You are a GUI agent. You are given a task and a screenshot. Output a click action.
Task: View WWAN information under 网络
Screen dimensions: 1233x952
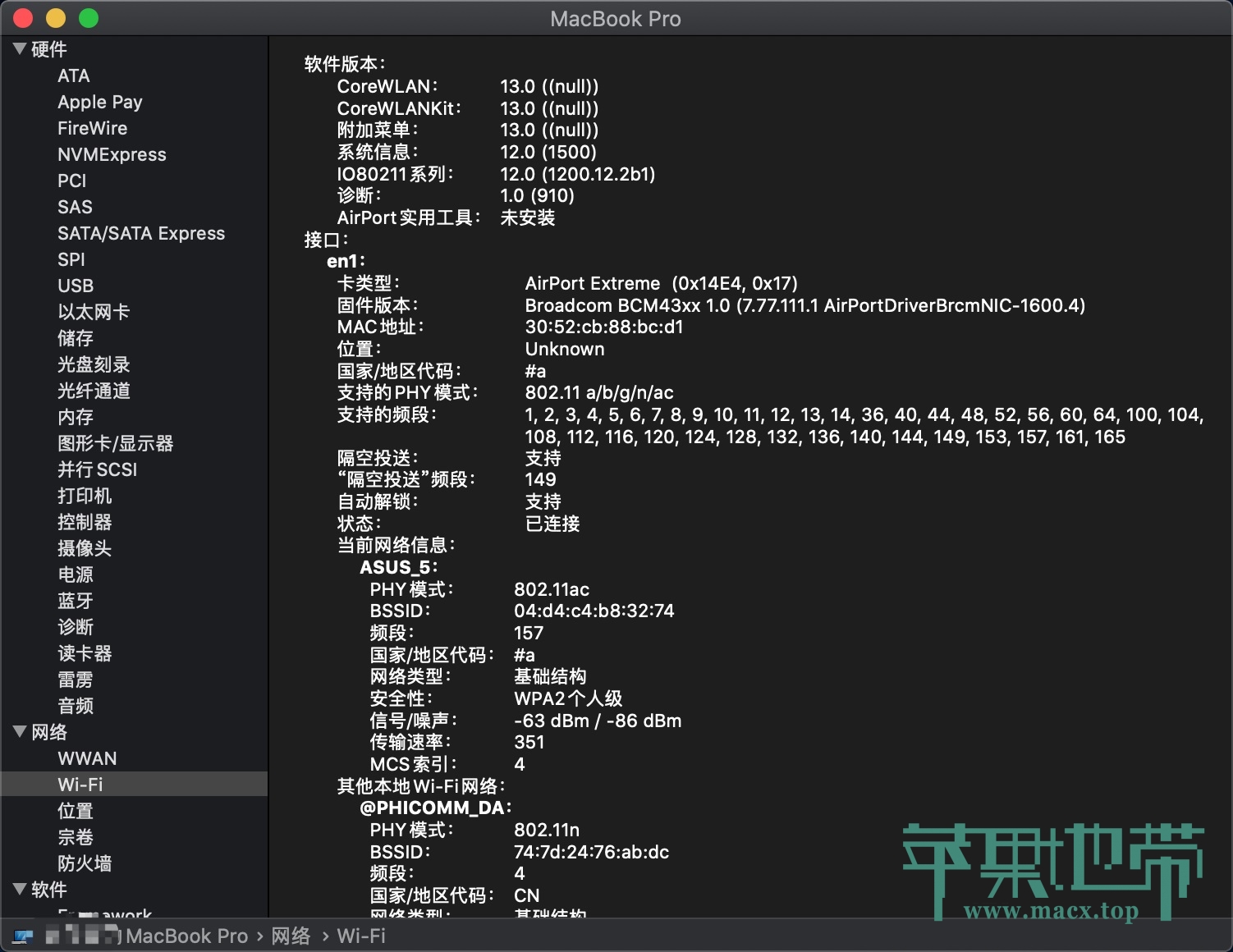click(x=87, y=757)
